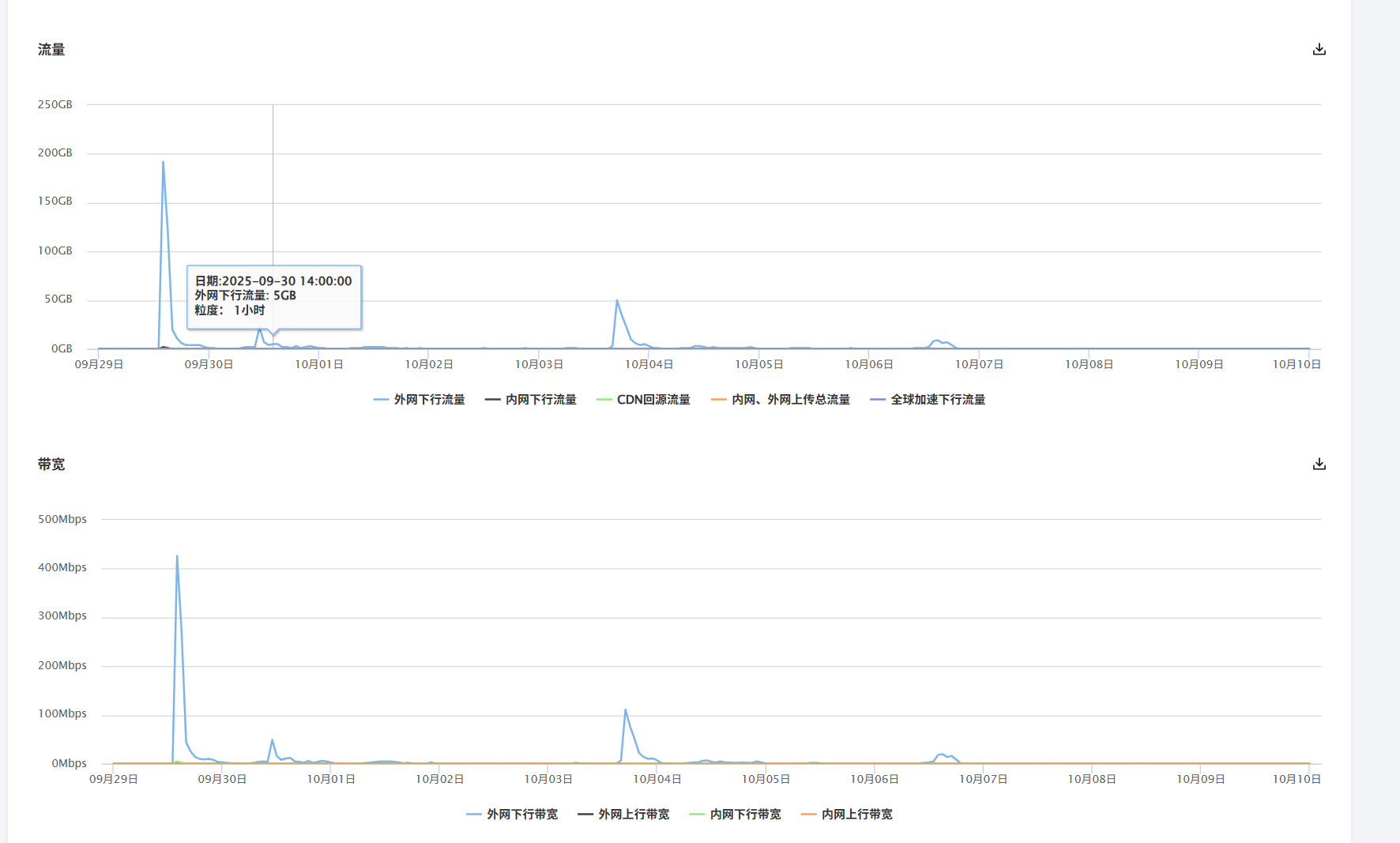Toggle the 外网下行带宽 series

click(x=512, y=815)
